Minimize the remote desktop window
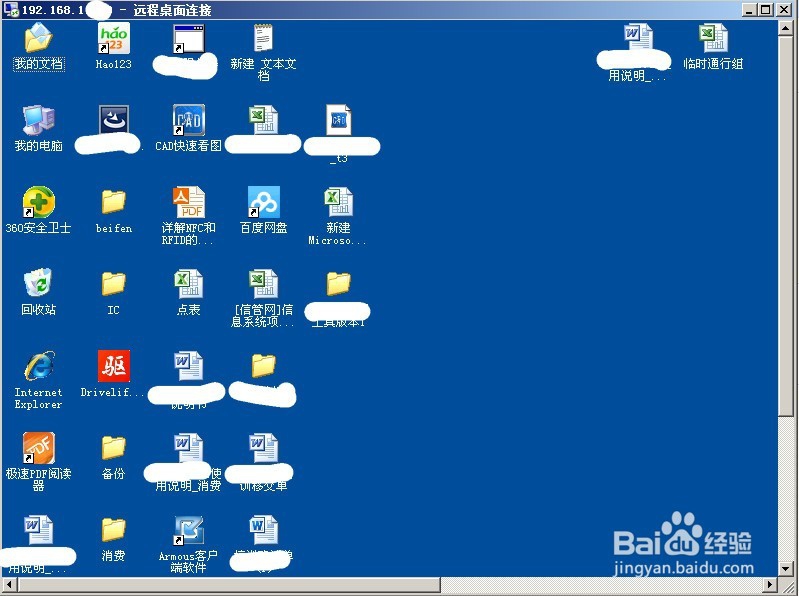 pyautogui.click(x=749, y=10)
